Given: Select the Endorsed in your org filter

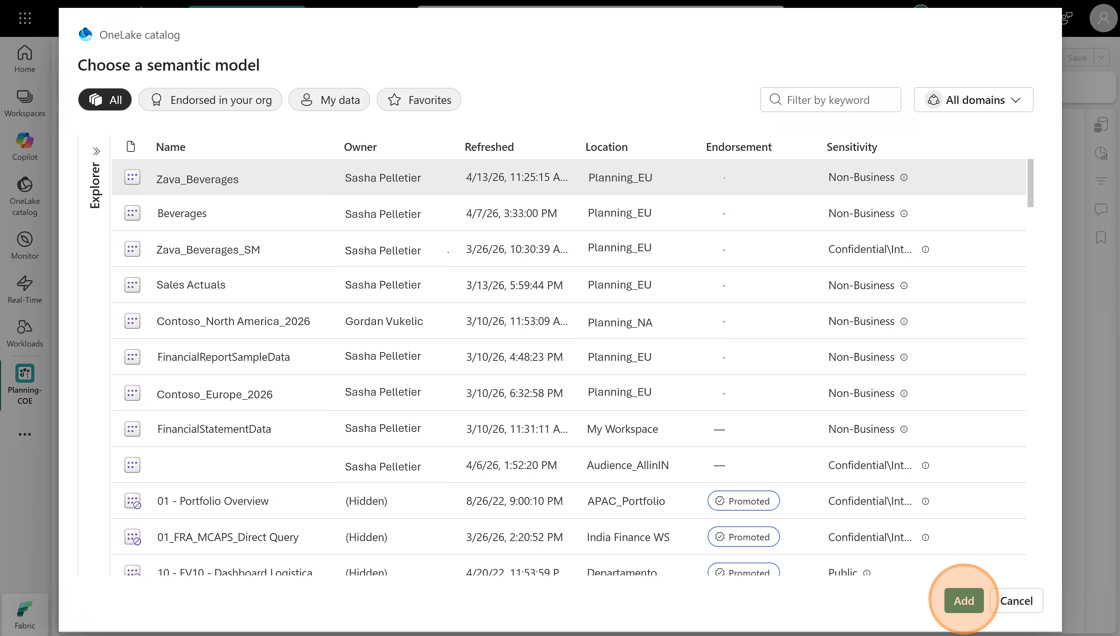Looking at the screenshot, I should (211, 100).
